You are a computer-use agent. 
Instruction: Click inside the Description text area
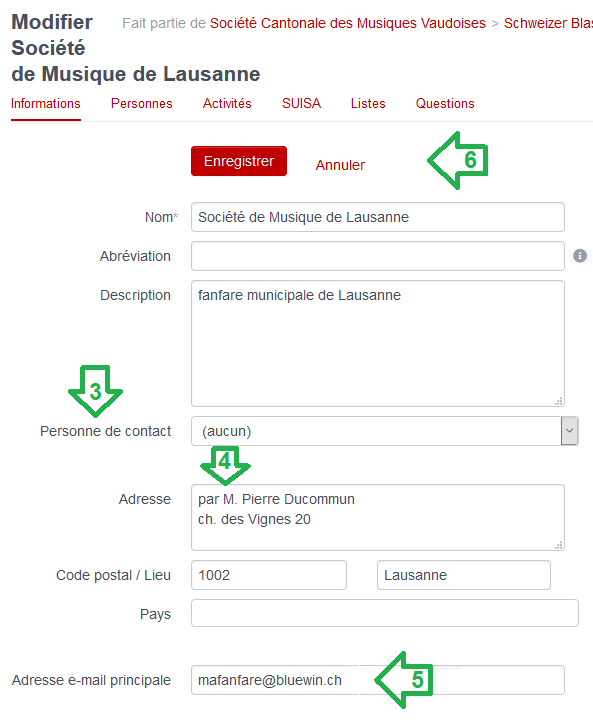coord(378,344)
